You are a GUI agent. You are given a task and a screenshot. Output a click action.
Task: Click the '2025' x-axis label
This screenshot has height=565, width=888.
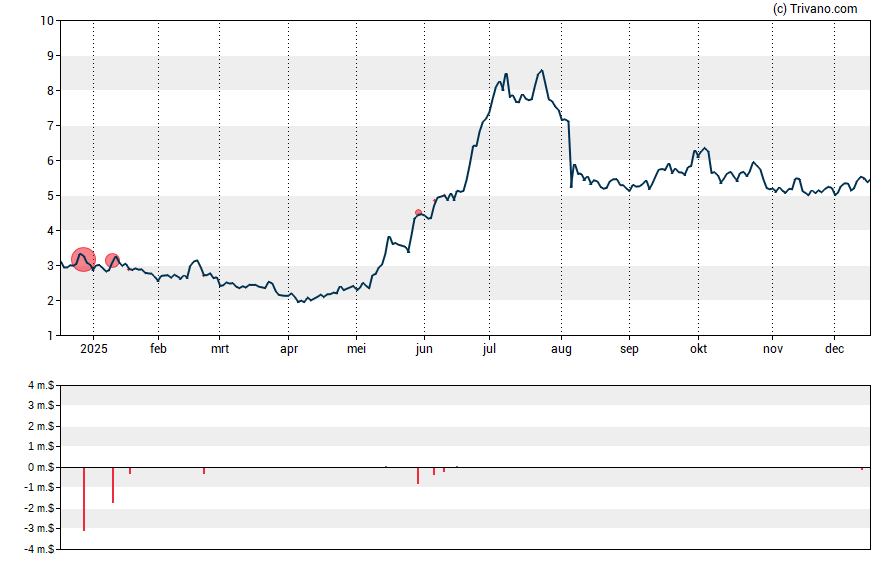93,349
